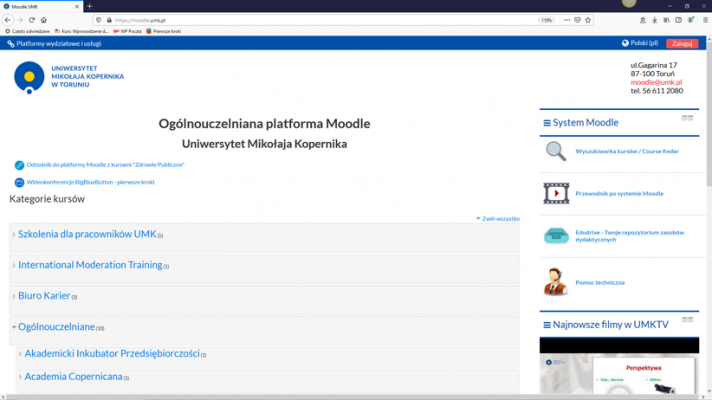Viewport: 712px width, 400px height.
Task: Open the UMKTV video thumbnail
Action: click(x=619, y=366)
